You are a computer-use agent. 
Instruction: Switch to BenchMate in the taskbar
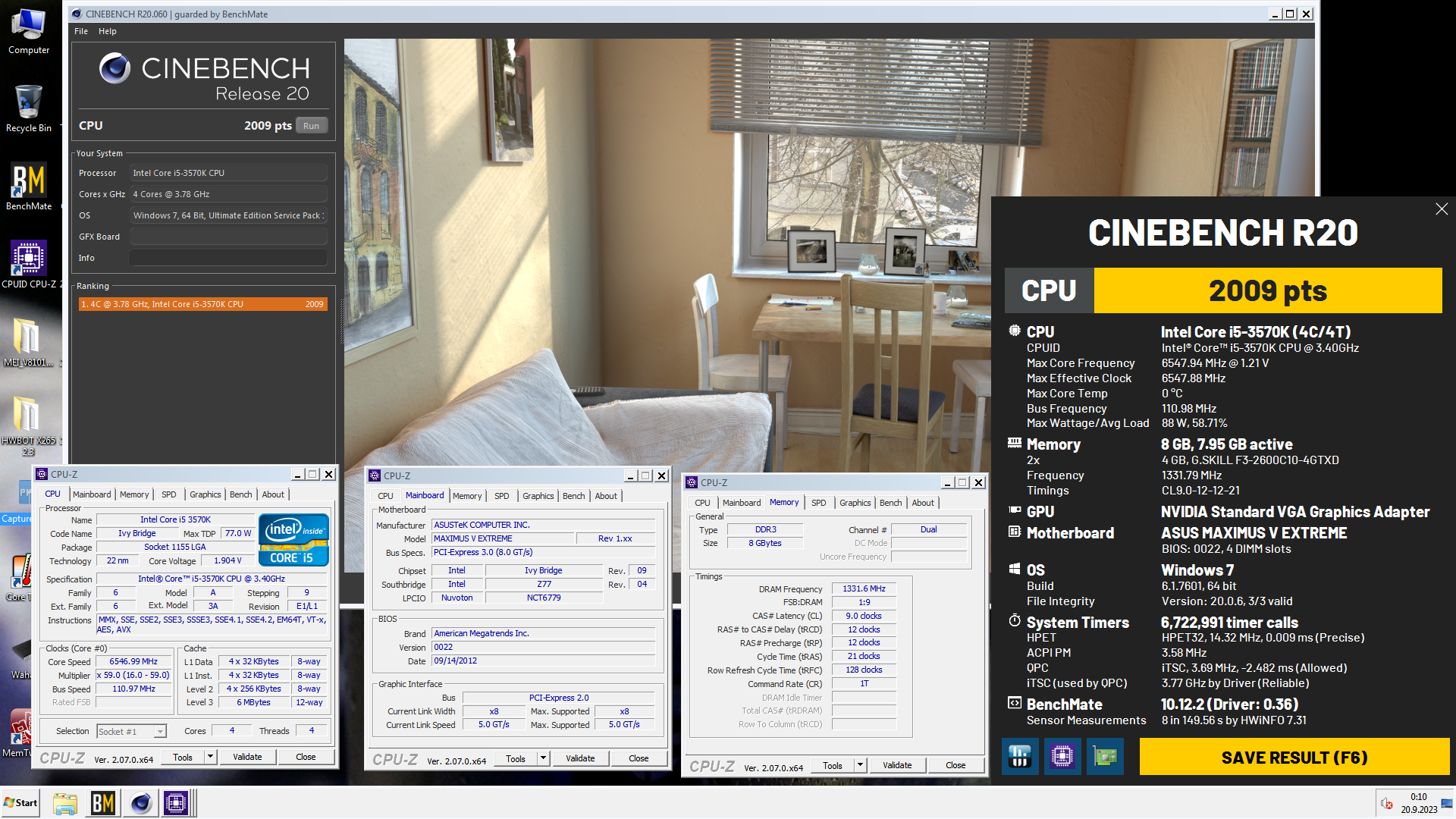pyautogui.click(x=103, y=803)
